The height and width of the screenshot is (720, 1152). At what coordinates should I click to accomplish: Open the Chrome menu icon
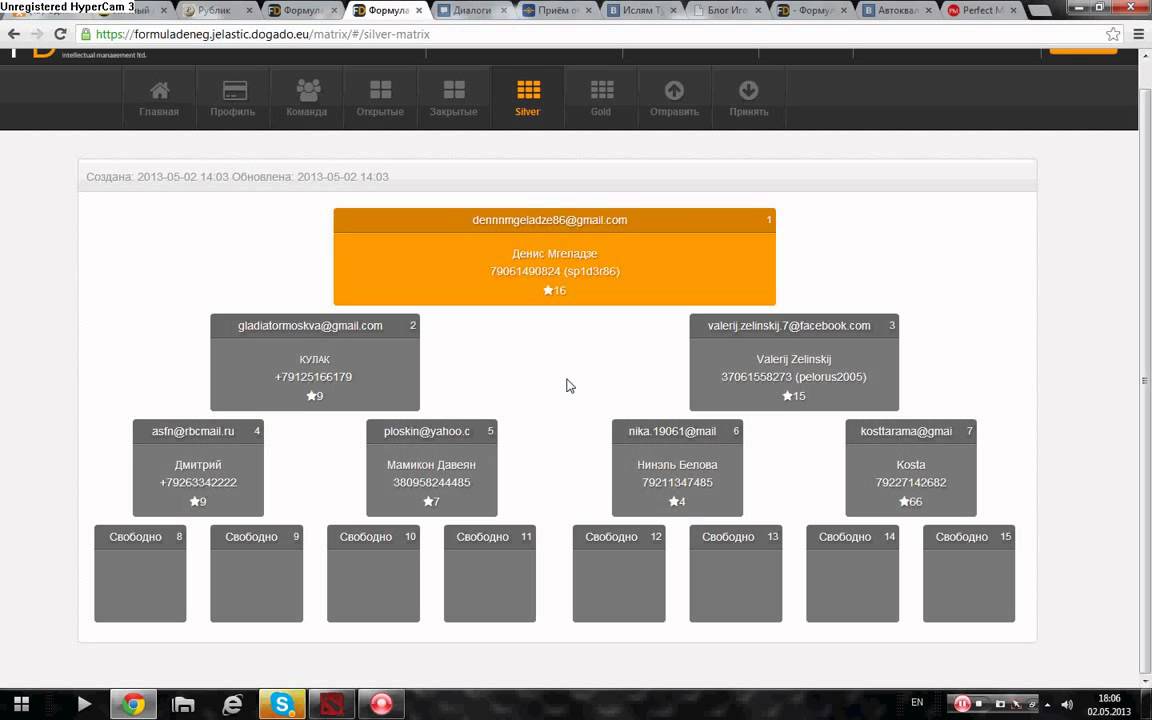[1138, 34]
